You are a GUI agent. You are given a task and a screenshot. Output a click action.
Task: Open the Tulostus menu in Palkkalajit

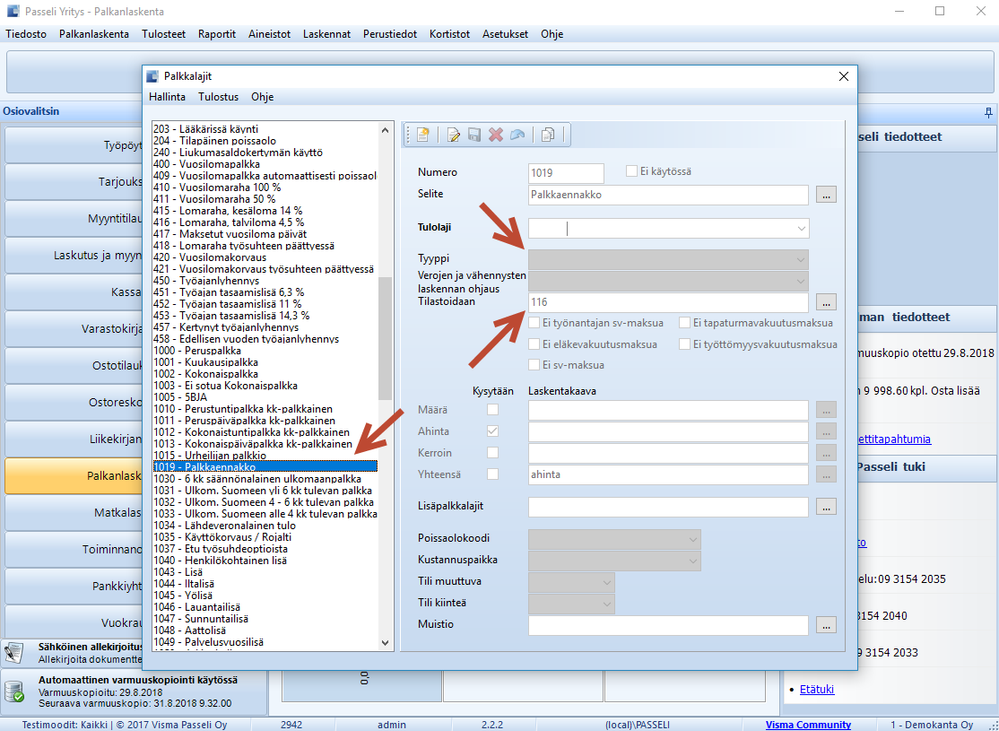(219, 97)
